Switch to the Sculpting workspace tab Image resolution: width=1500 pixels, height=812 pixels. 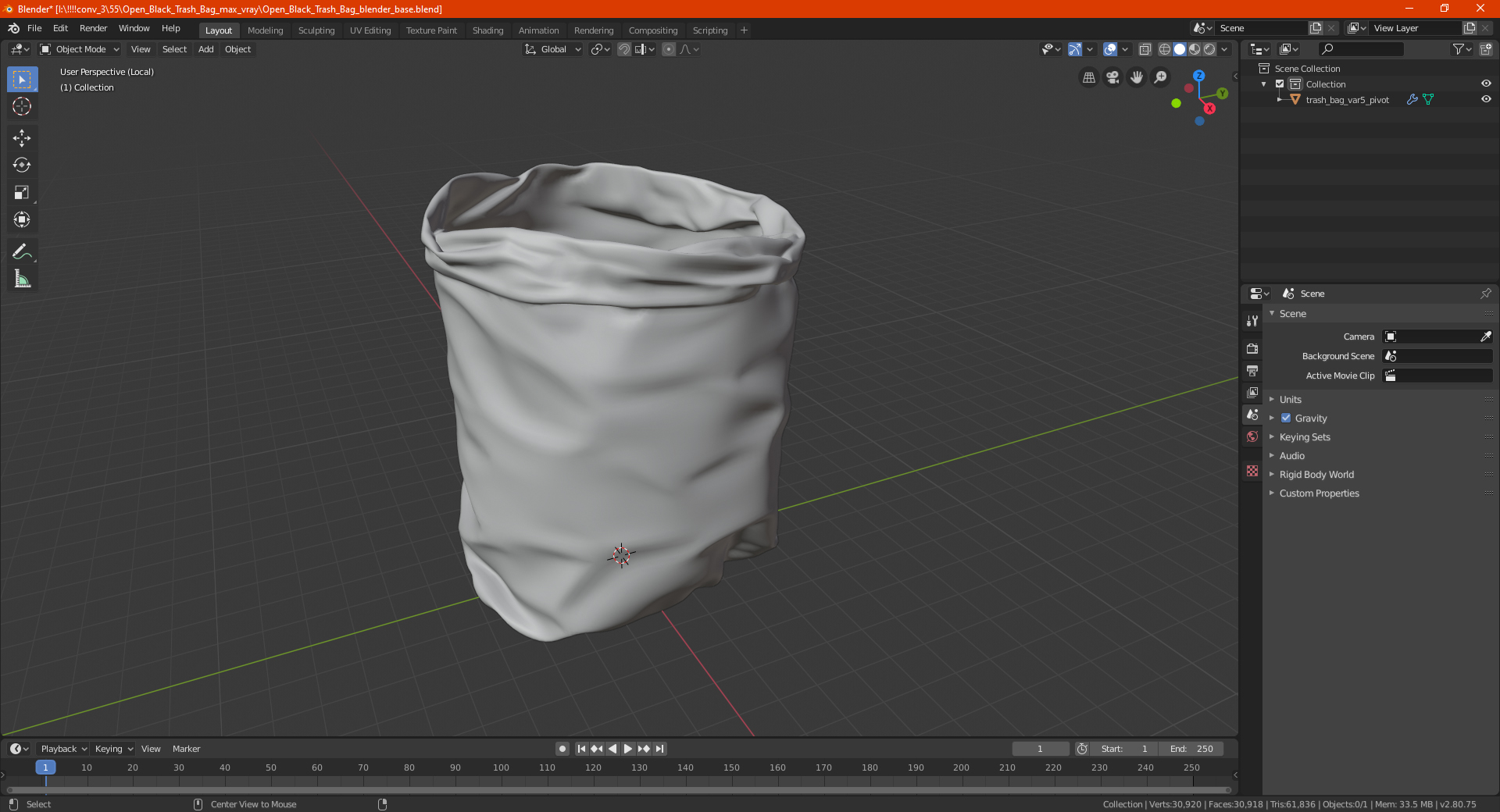316,30
